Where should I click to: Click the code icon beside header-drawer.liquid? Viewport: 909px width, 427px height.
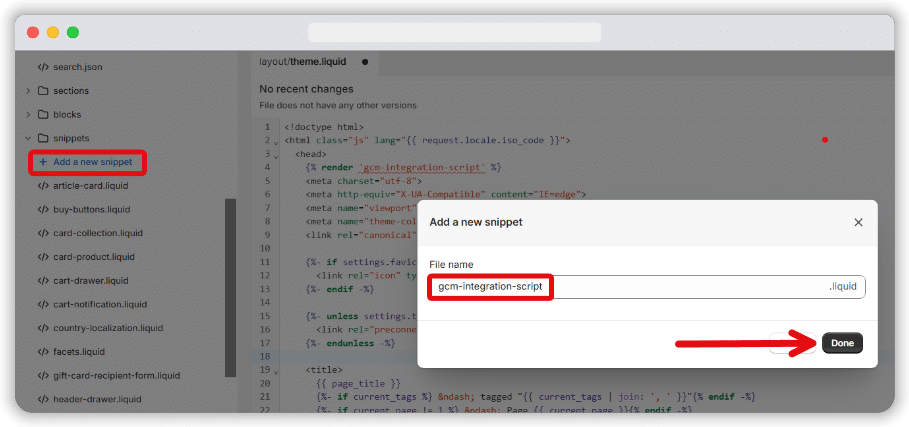(43, 399)
